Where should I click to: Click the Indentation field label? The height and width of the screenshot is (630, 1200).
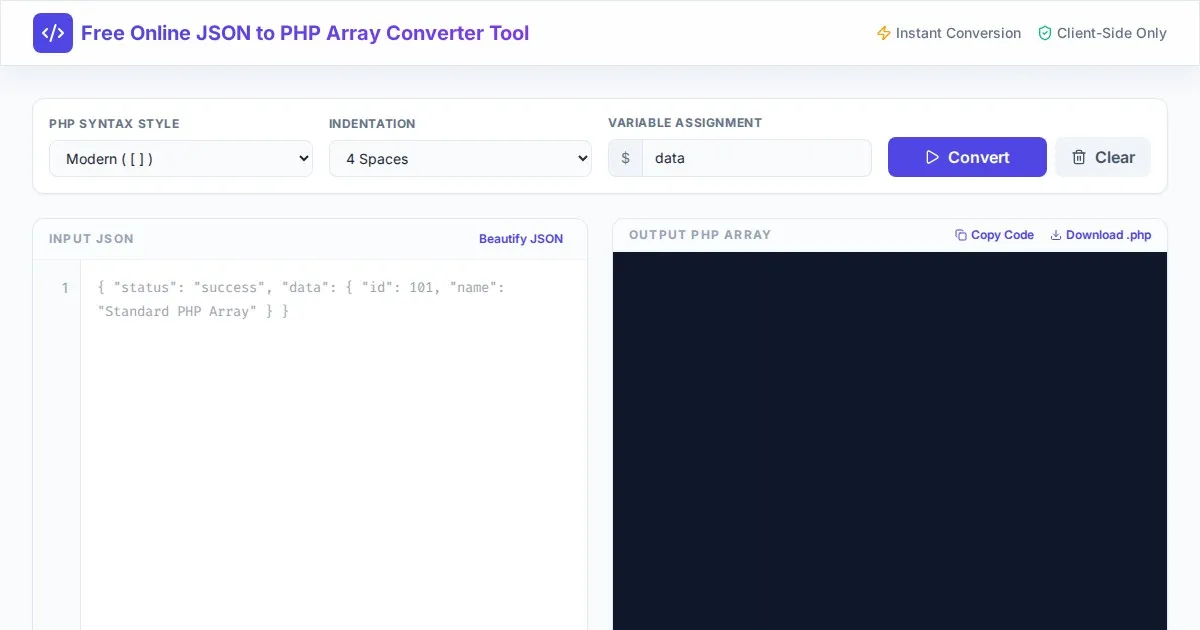372,124
